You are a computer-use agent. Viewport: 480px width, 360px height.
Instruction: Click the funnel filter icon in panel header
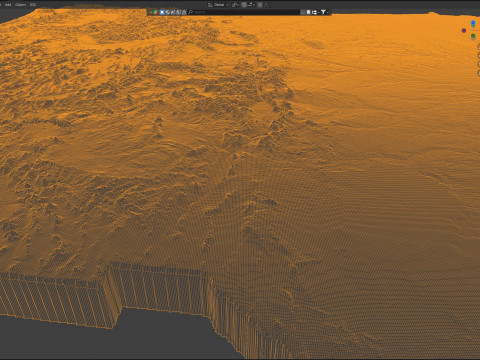323,12
